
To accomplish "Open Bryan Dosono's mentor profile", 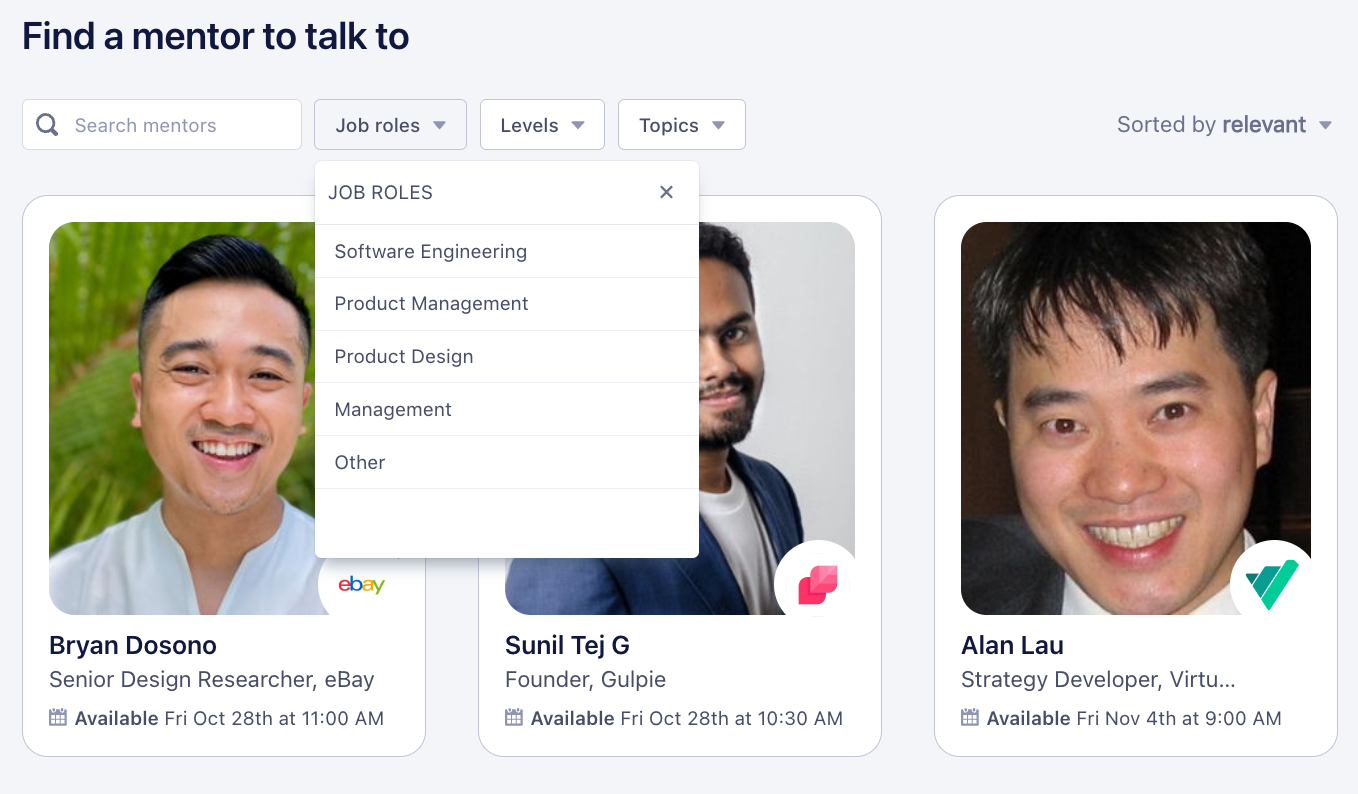I will pyautogui.click(x=132, y=645).
